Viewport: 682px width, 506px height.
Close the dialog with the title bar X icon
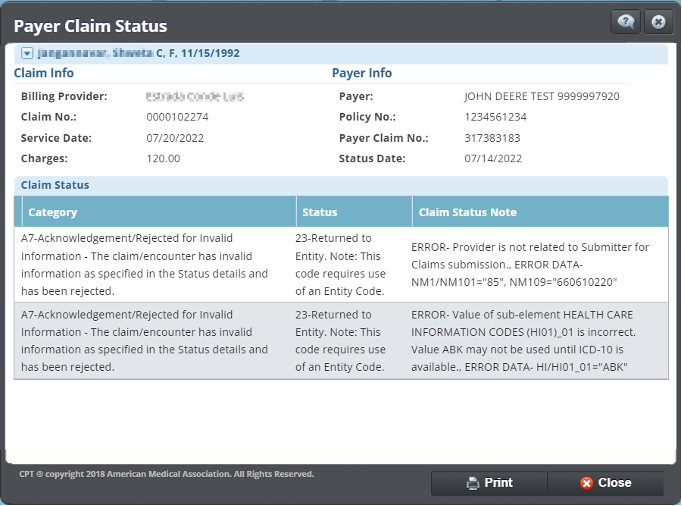pyautogui.click(x=657, y=22)
